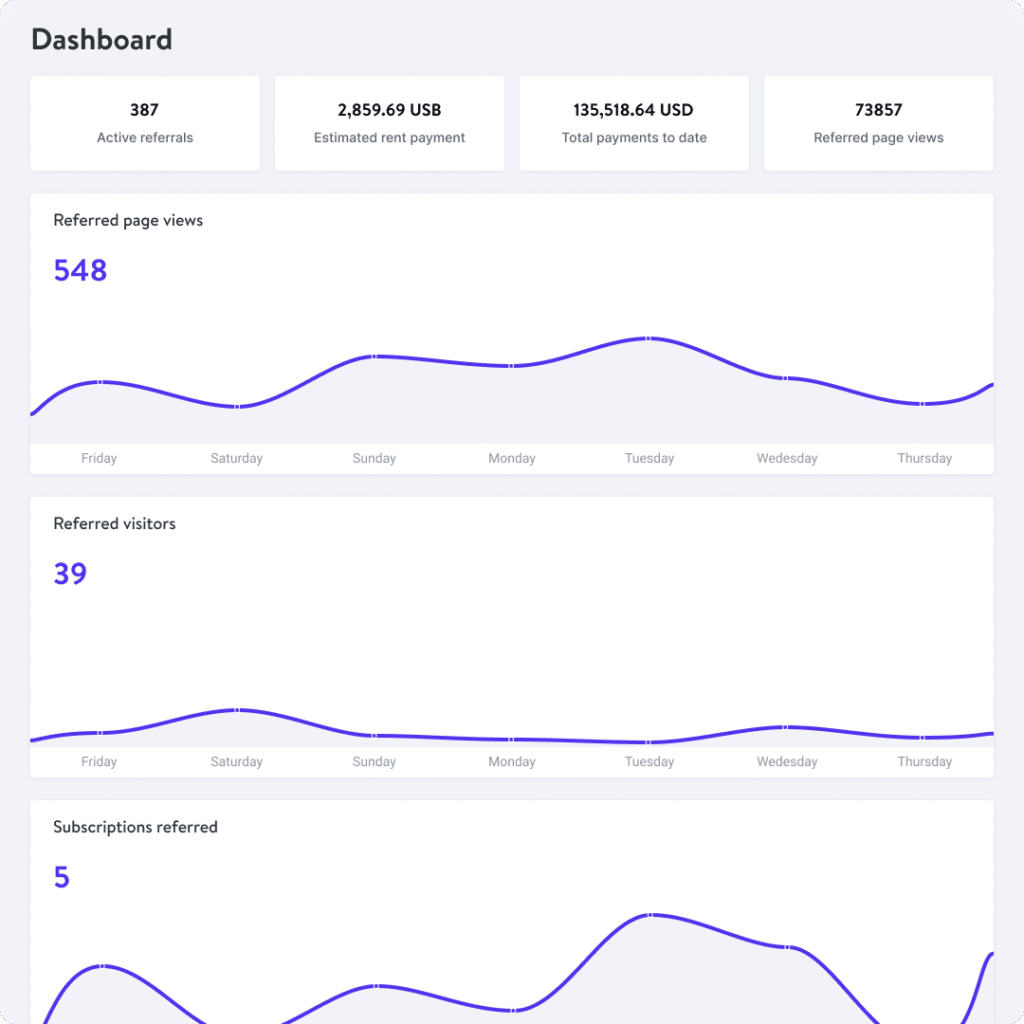Click Saturday's data point on visitors chart

click(236, 711)
